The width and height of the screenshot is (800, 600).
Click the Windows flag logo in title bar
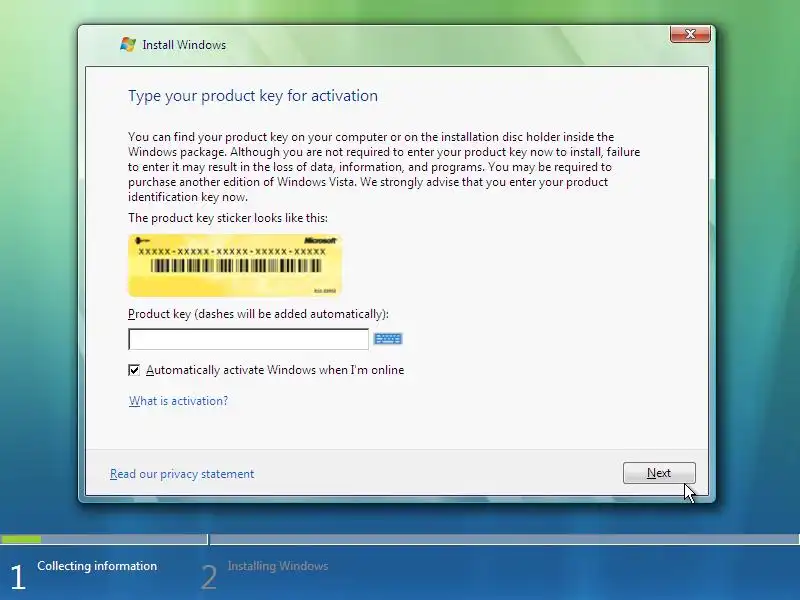(x=128, y=44)
